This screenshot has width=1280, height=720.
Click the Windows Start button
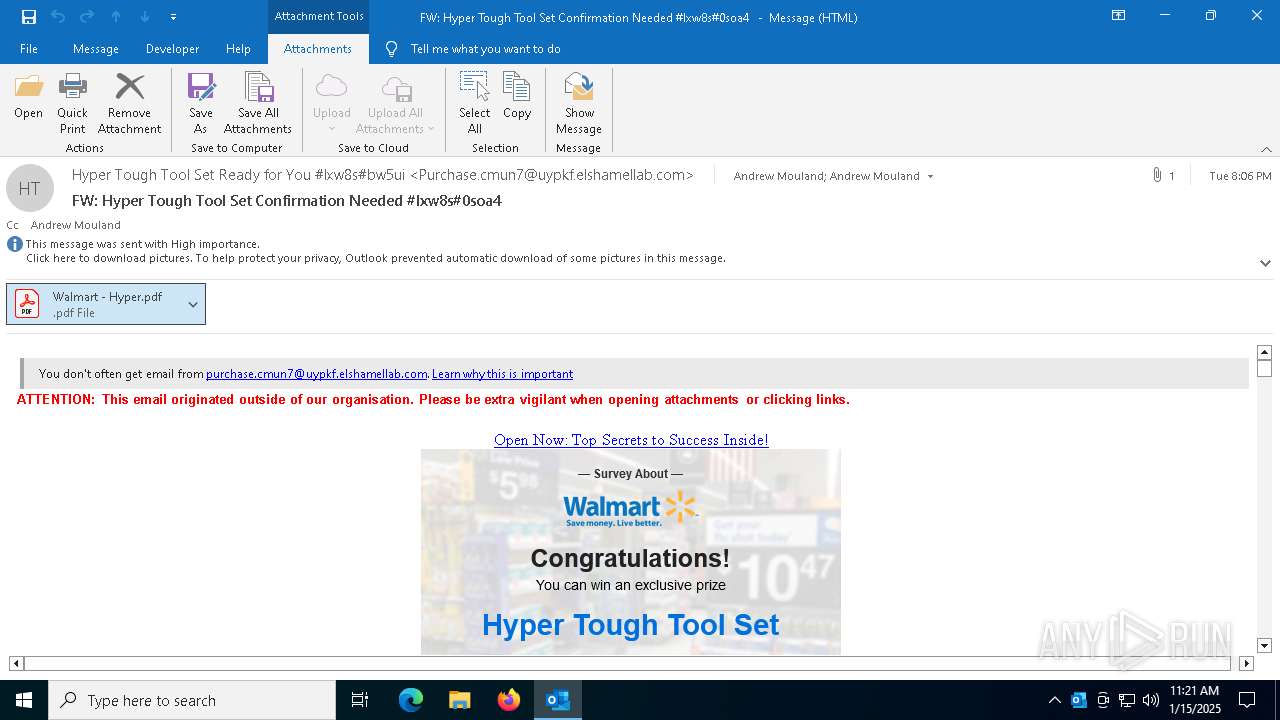(x=24, y=700)
